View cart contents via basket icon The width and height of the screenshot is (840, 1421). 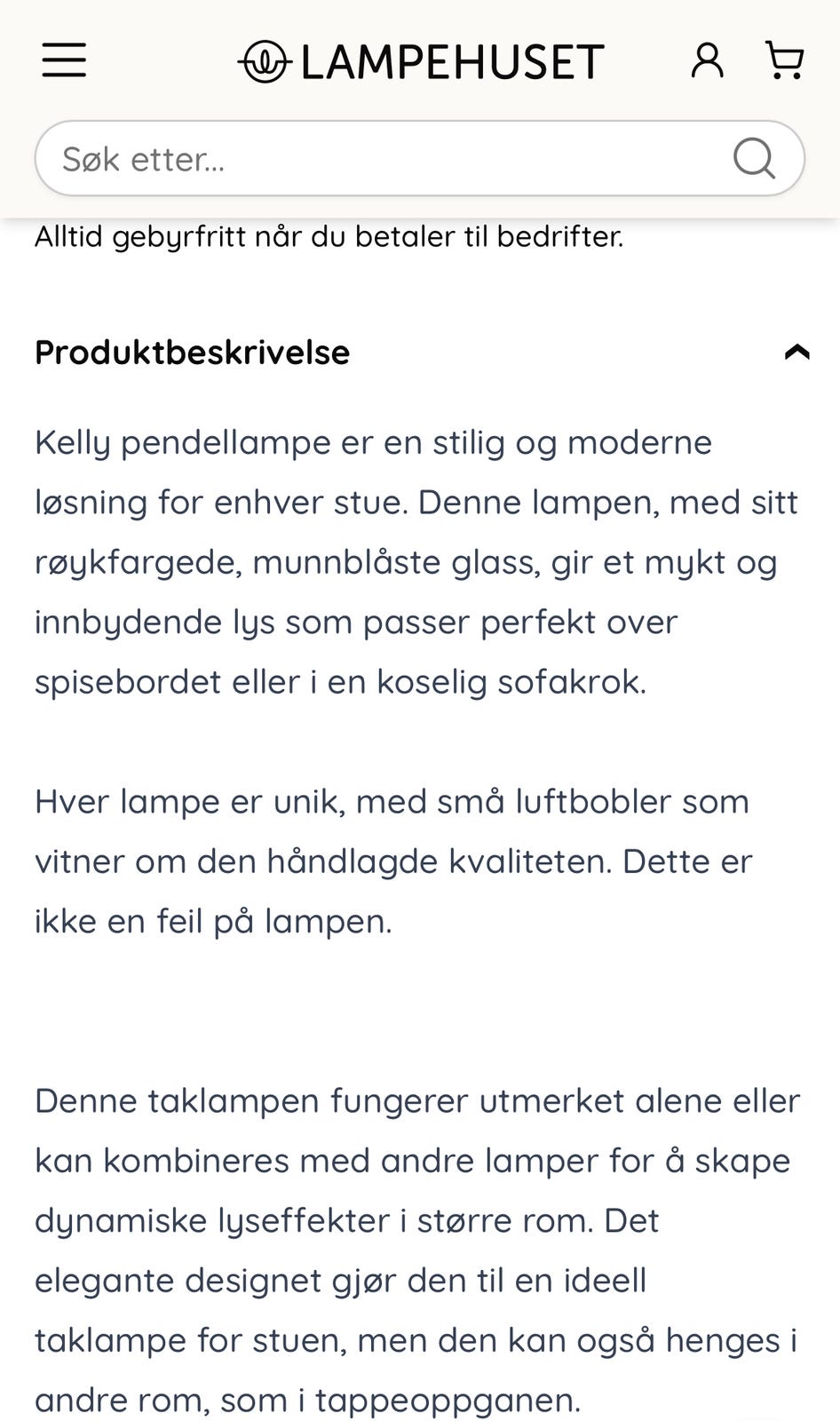pyautogui.click(x=785, y=60)
